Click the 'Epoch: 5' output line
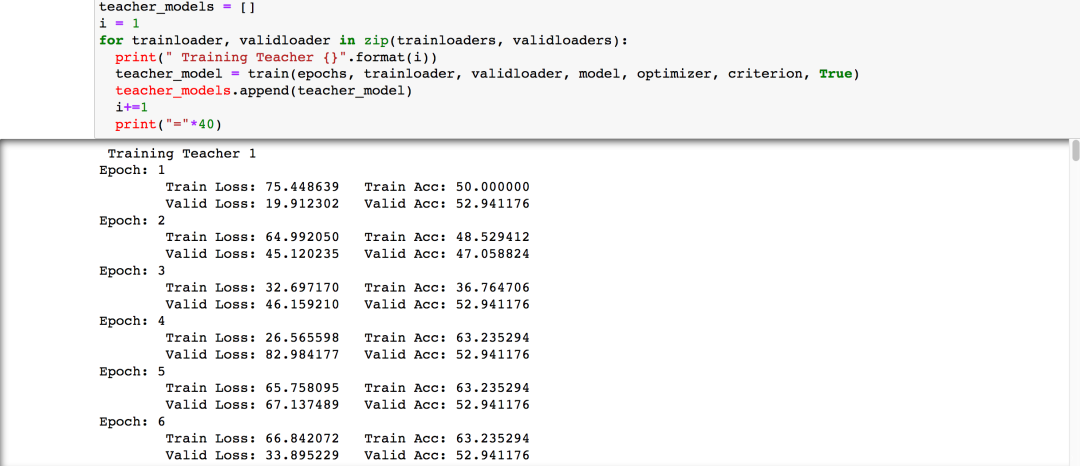1080x466 pixels. click(132, 371)
